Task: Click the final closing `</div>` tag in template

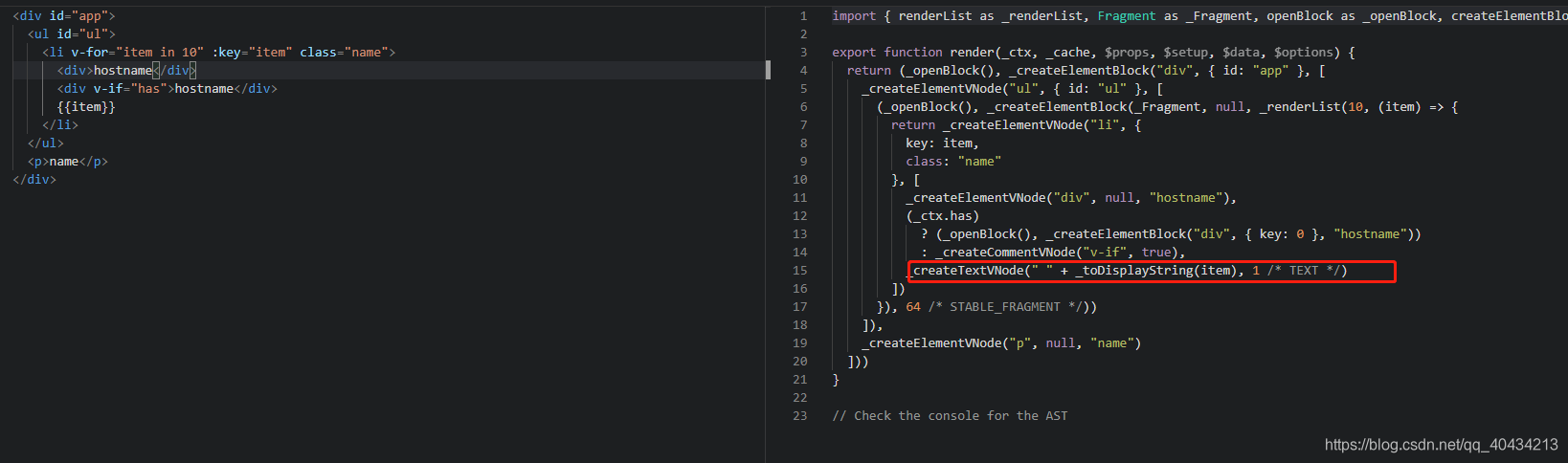Action: (34, 179)
